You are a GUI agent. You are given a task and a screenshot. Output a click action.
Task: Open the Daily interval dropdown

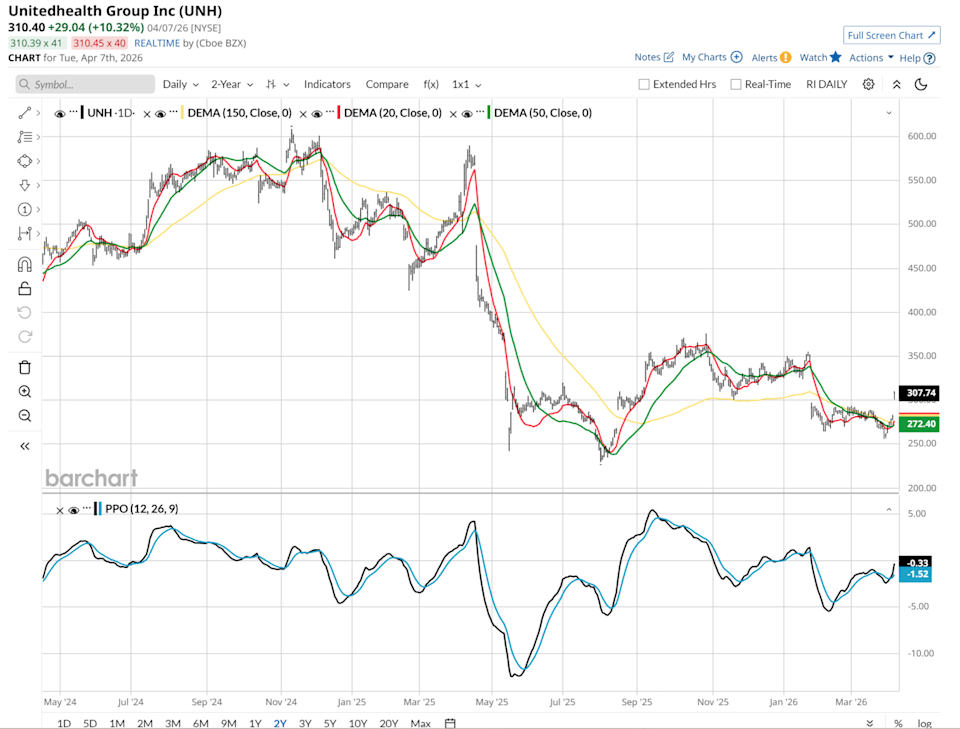[178, 84]
